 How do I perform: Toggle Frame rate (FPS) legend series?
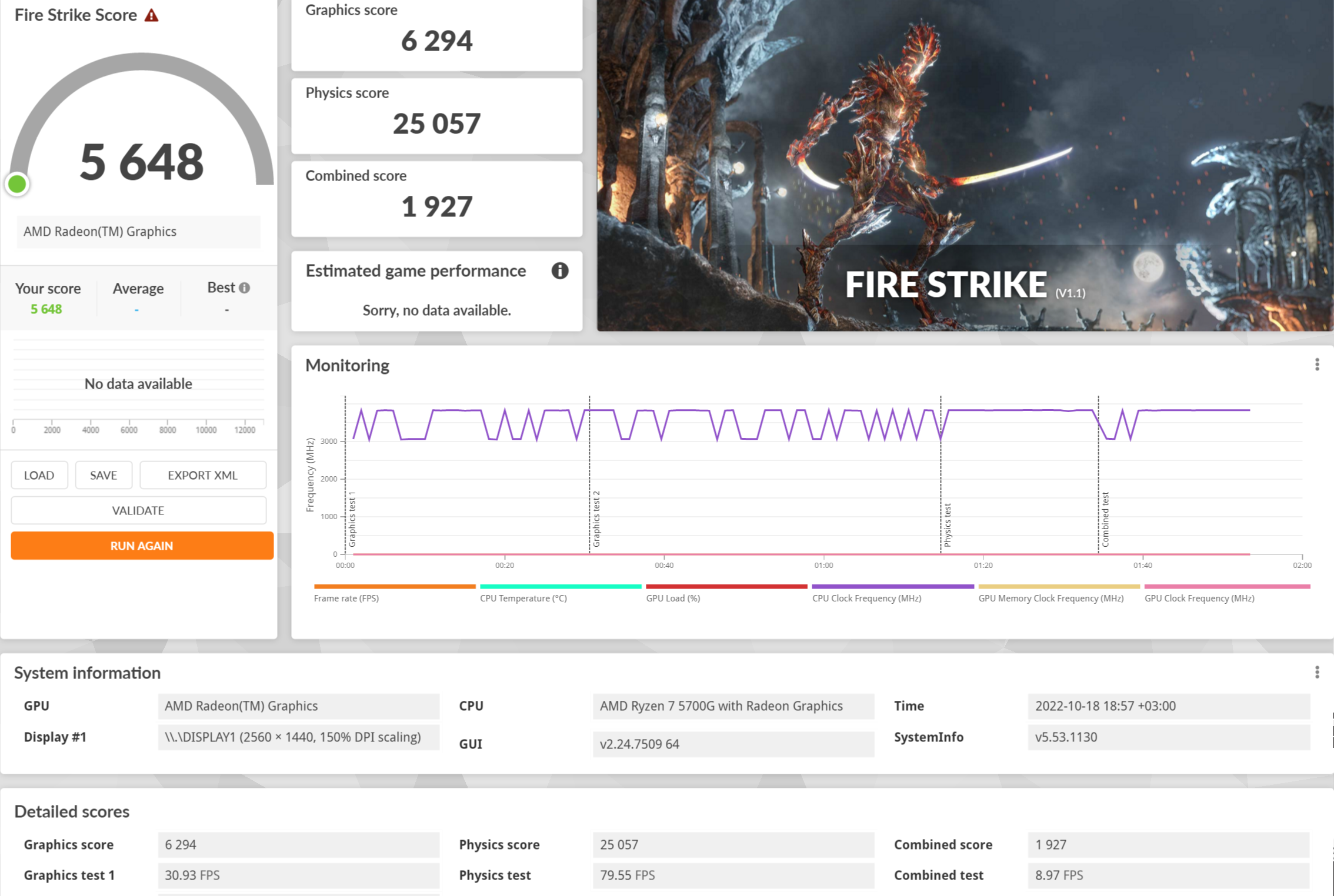pyautogui.click(x=346, y=598)
